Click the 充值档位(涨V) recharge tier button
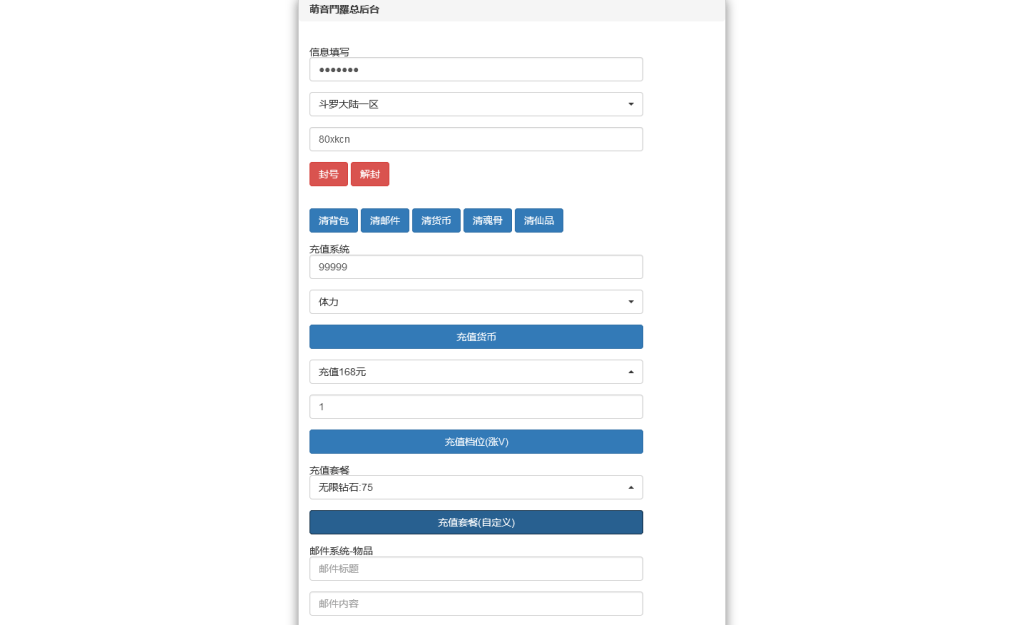Image resolution: width=1024 pixels, height=625 pixels. (475, 441)
